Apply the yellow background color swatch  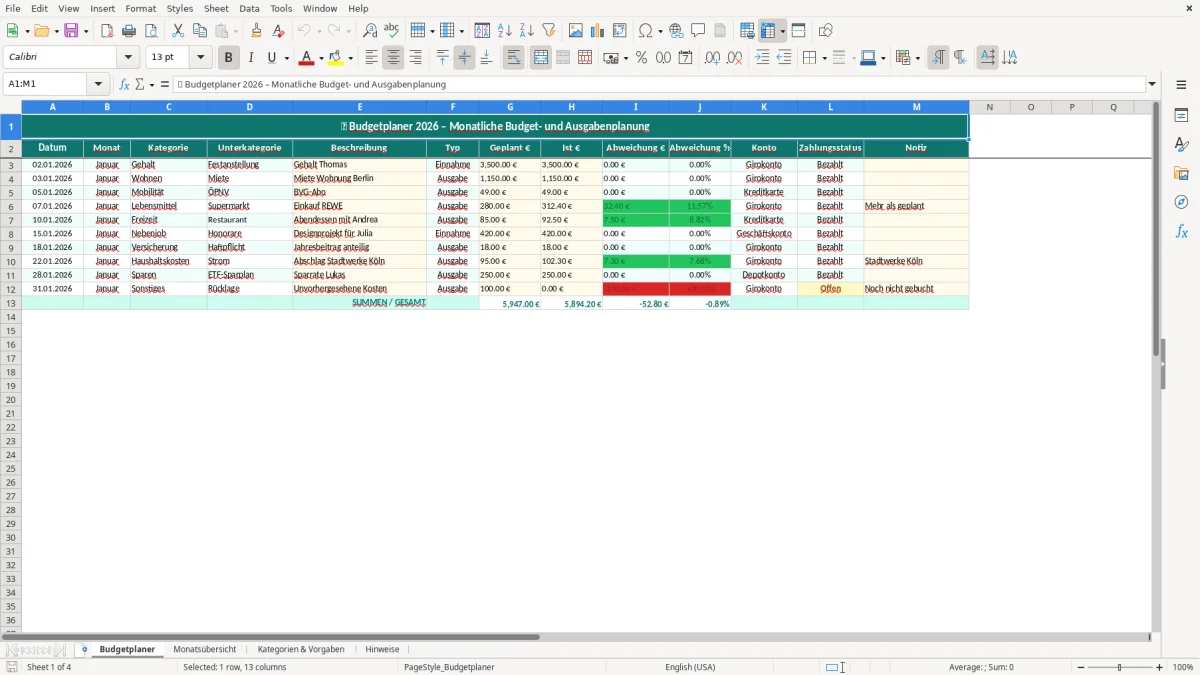[336, 58]
